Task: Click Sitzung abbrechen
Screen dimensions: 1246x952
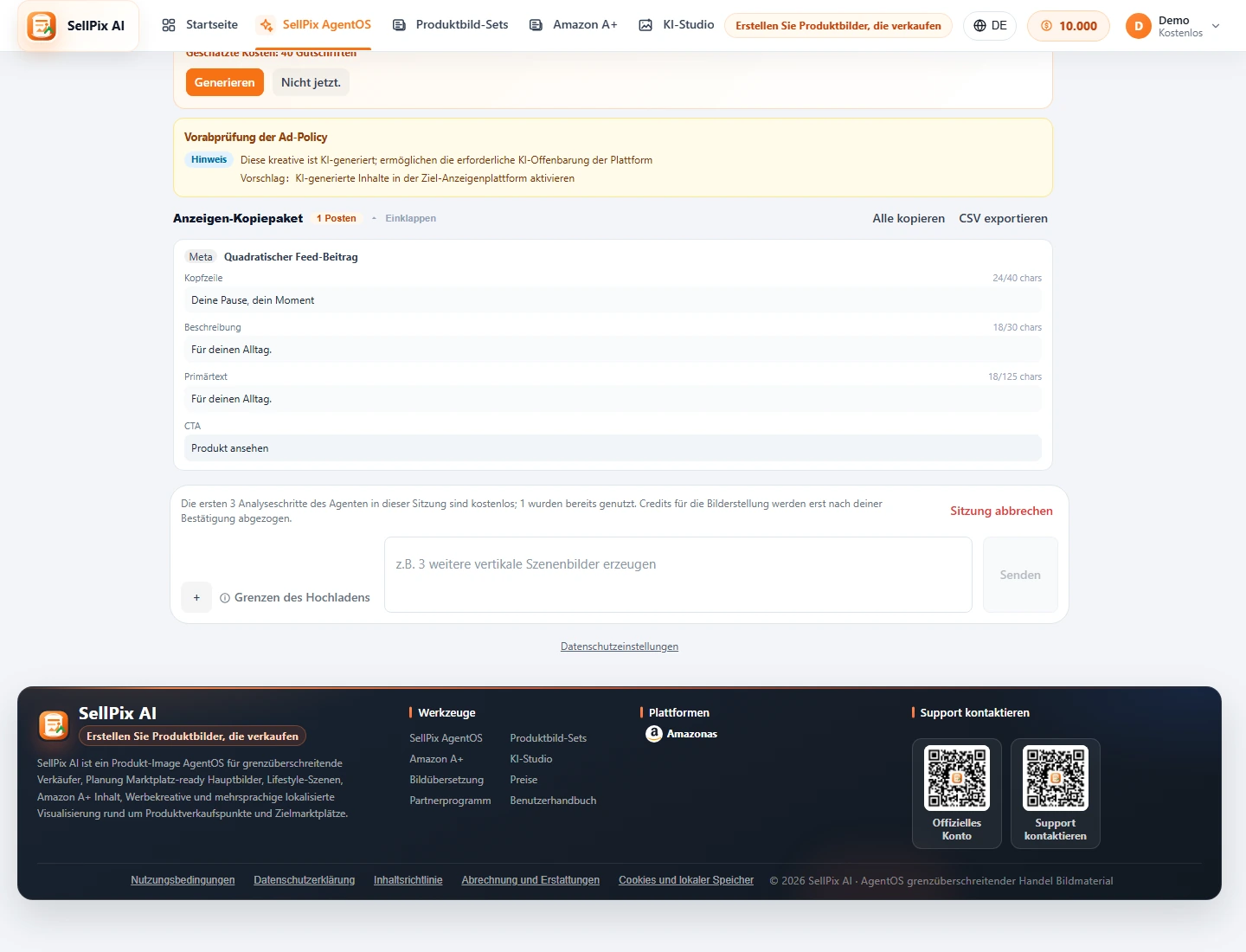Action: pos(1001,511)
